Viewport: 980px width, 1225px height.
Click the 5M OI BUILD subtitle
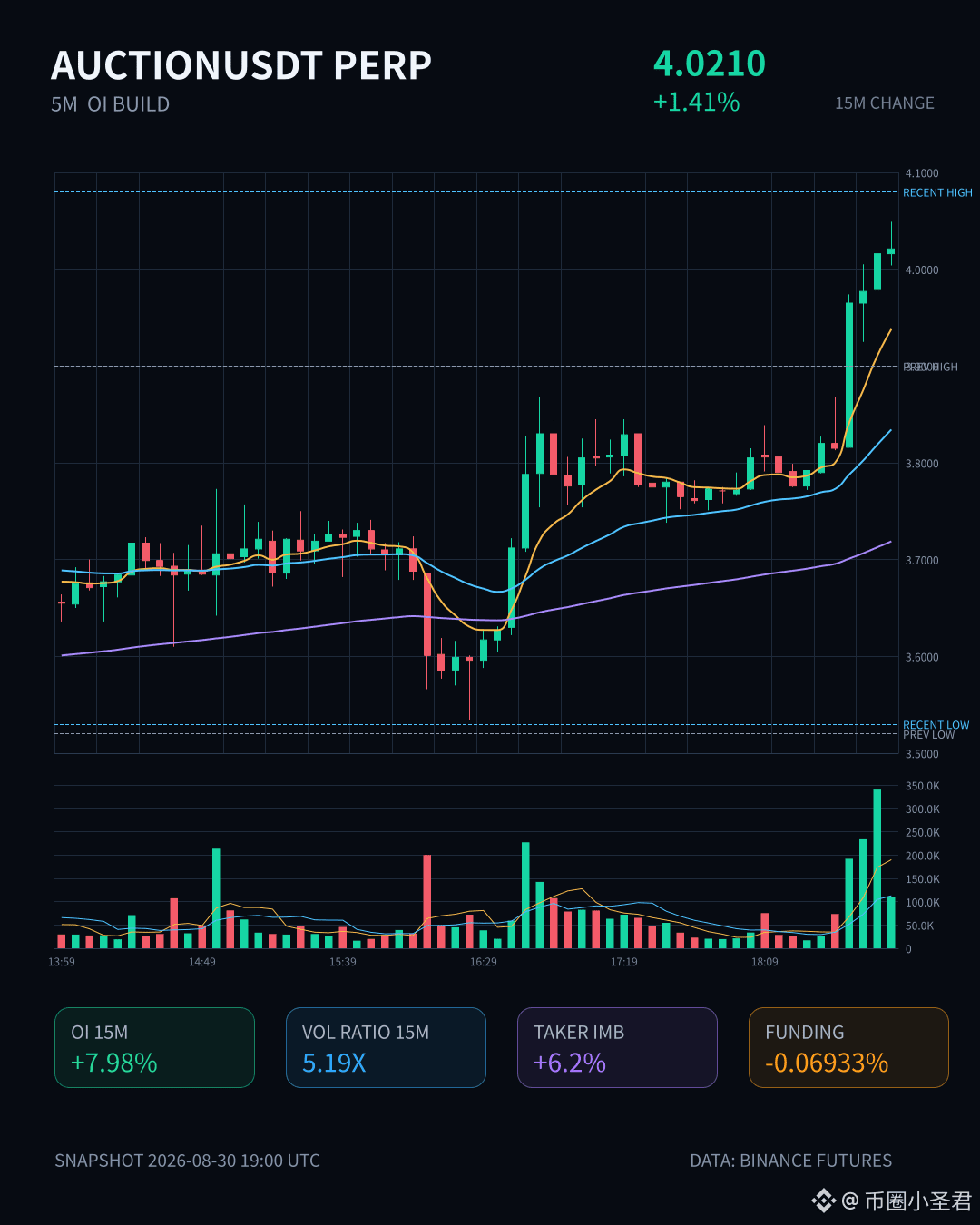(x=111, y=104)
